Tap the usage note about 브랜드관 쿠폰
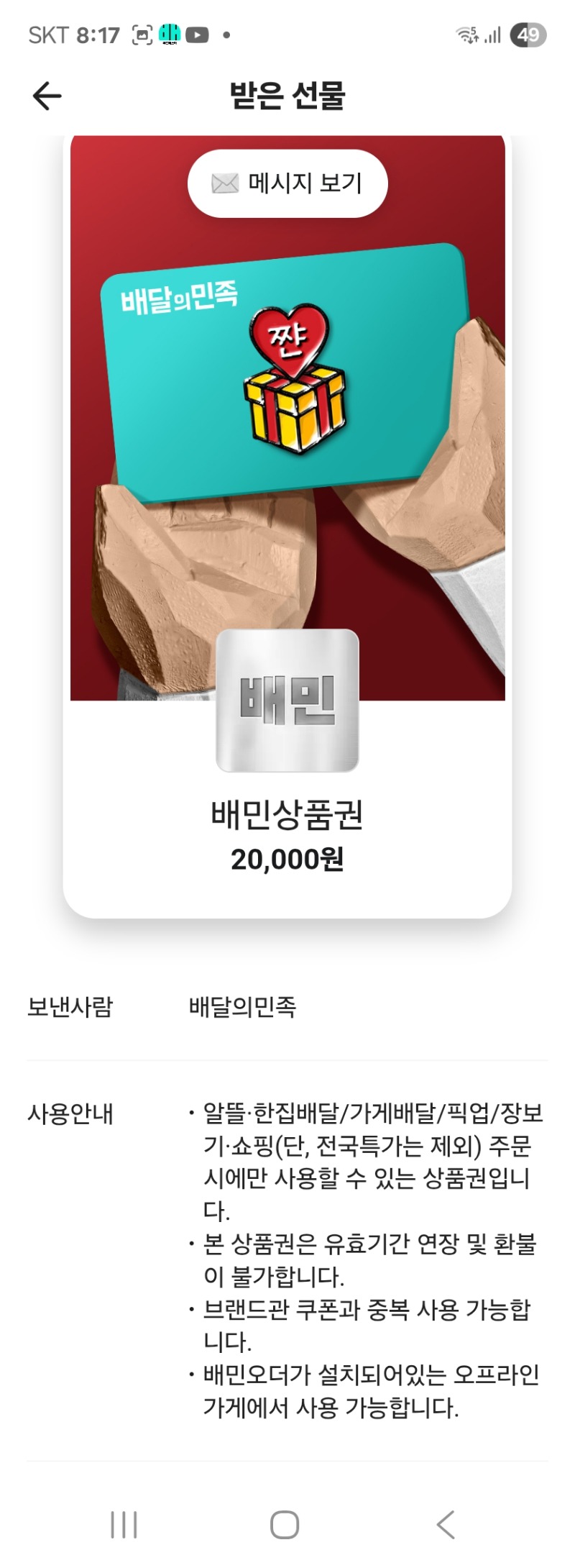This screenshot has height=1568, width=575. [365, 1325]
